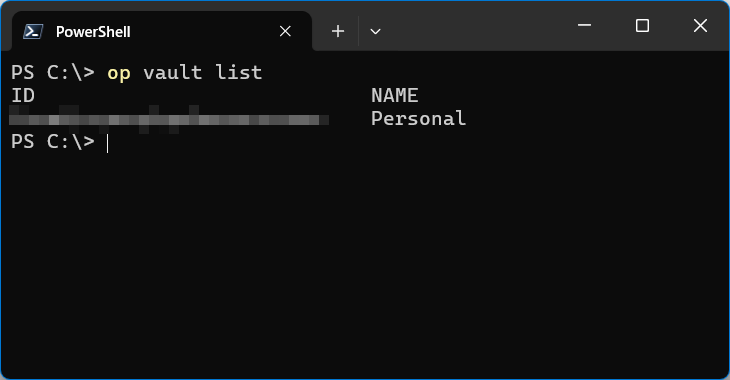Close the PowerShell tab
Viewport: 730px width, 380px height.
(285, 31)
